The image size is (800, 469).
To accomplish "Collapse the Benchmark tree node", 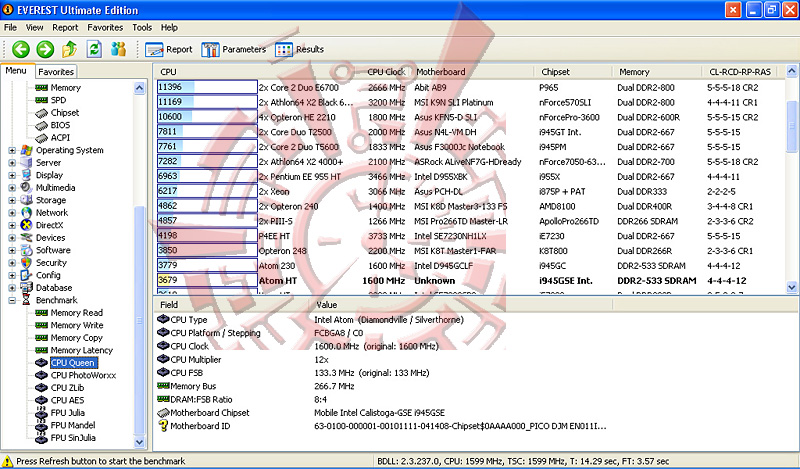I will click(x=12, y=301).
